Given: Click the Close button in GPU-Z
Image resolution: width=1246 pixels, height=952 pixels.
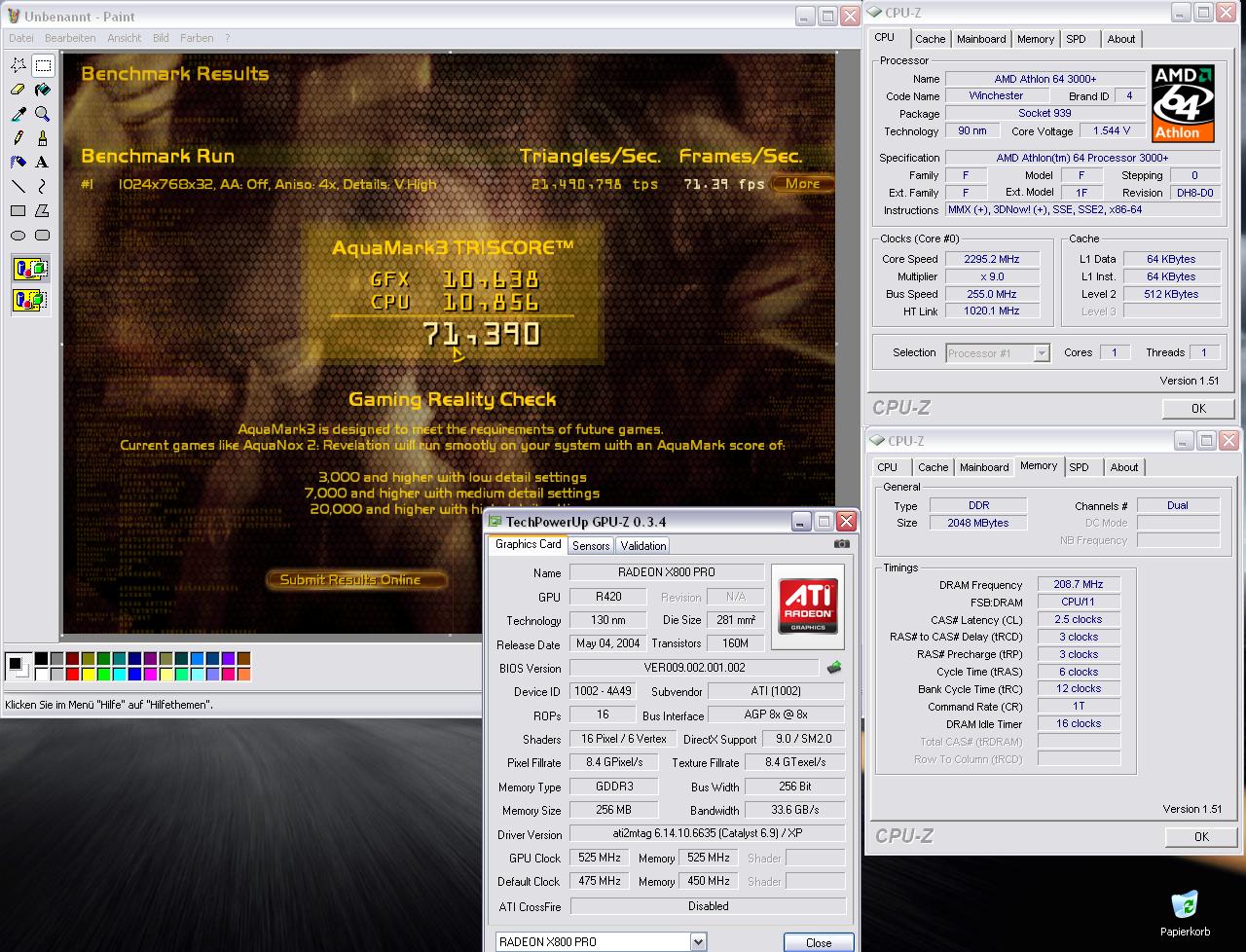Looking at the screenshot, I should tap(819, 942).
